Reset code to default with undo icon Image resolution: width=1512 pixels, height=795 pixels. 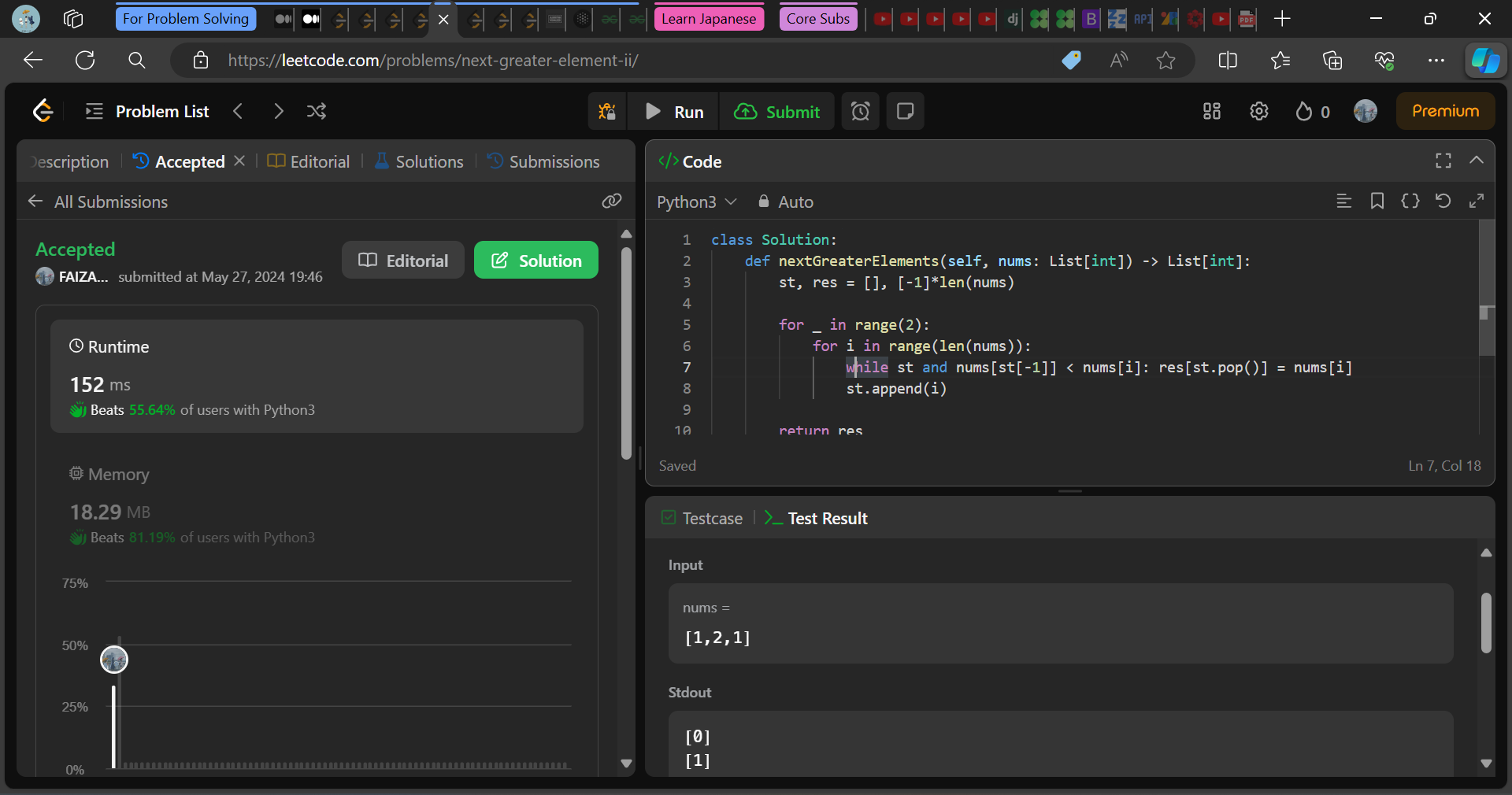coord(1443,202)
